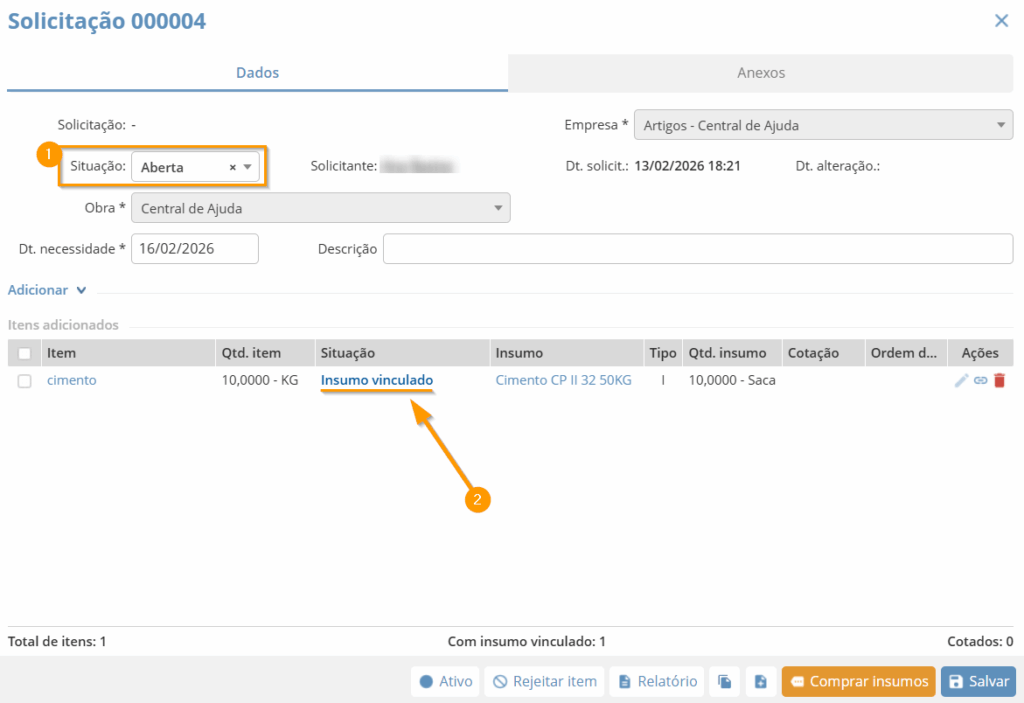Select the Dados tab
The height and width of the screenshot is (703, 1024).
257,73
